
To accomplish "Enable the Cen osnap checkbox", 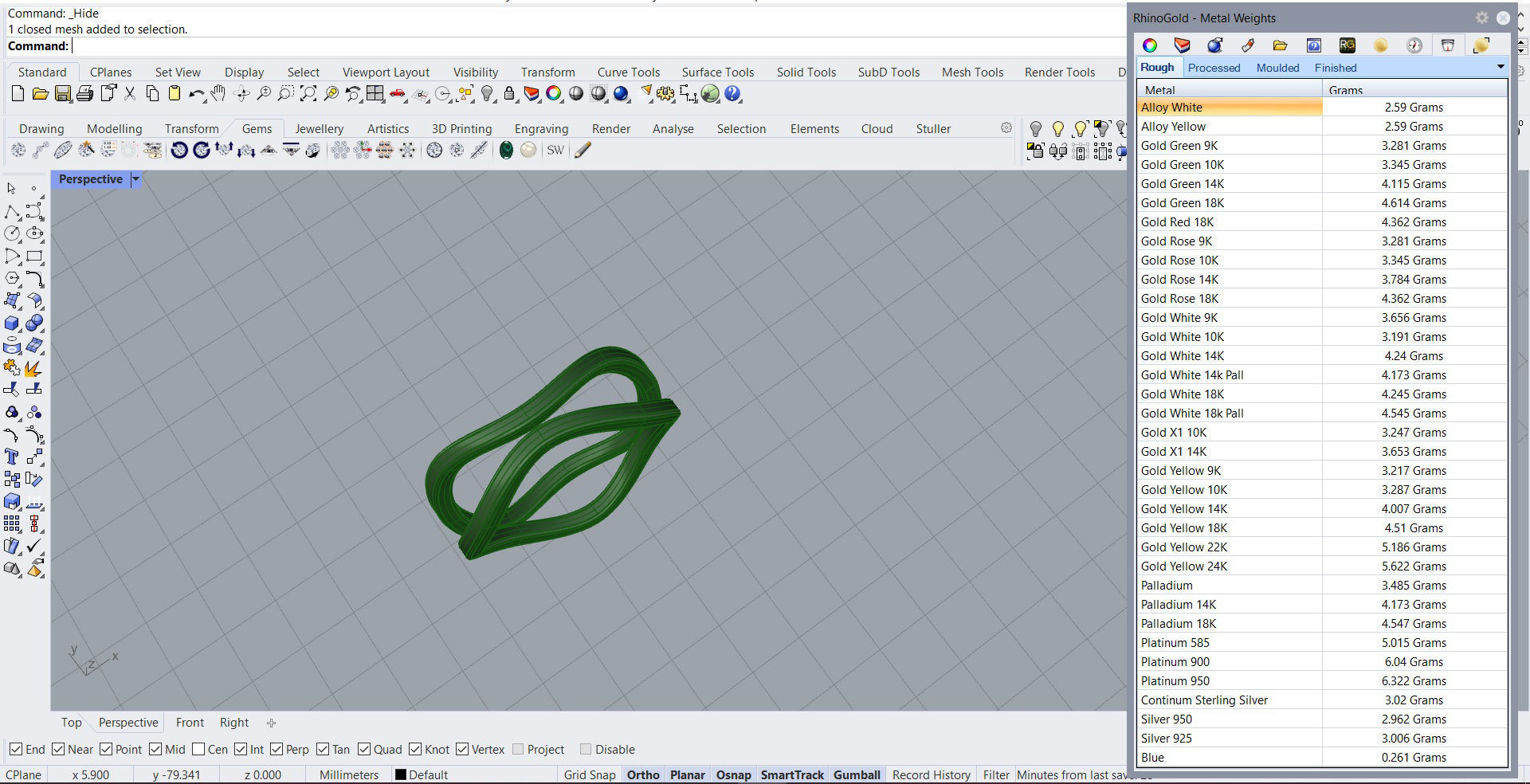I will (x=198, y=749).
